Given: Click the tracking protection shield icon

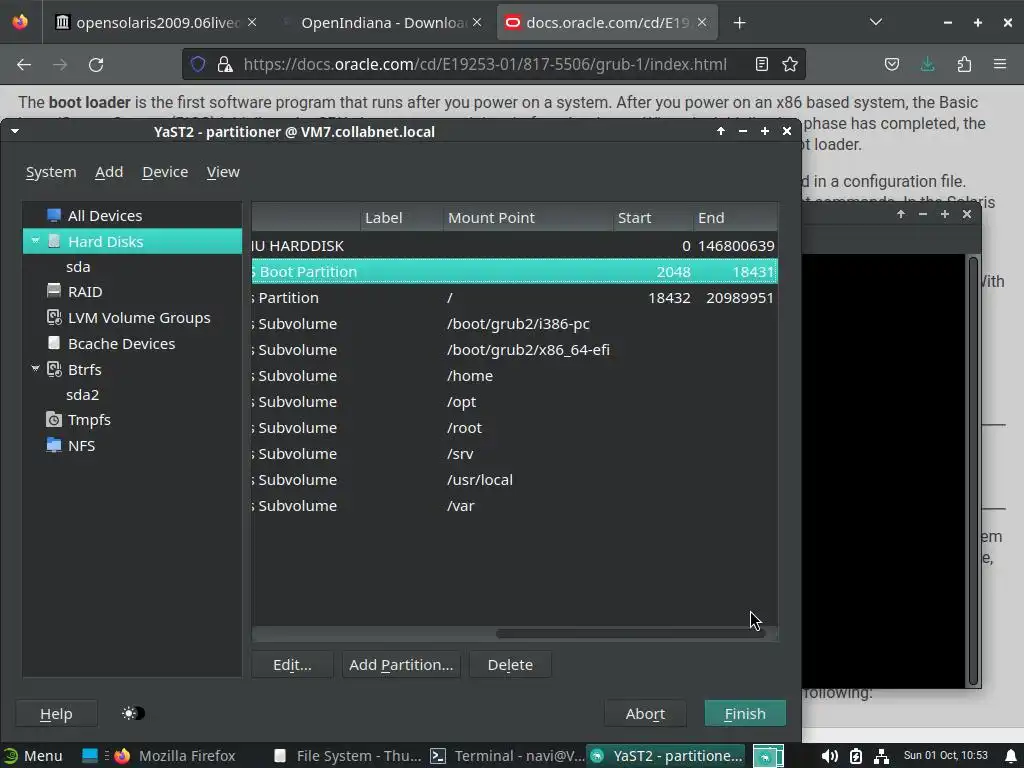Looking at the screenshot, I should click(198, 64).
